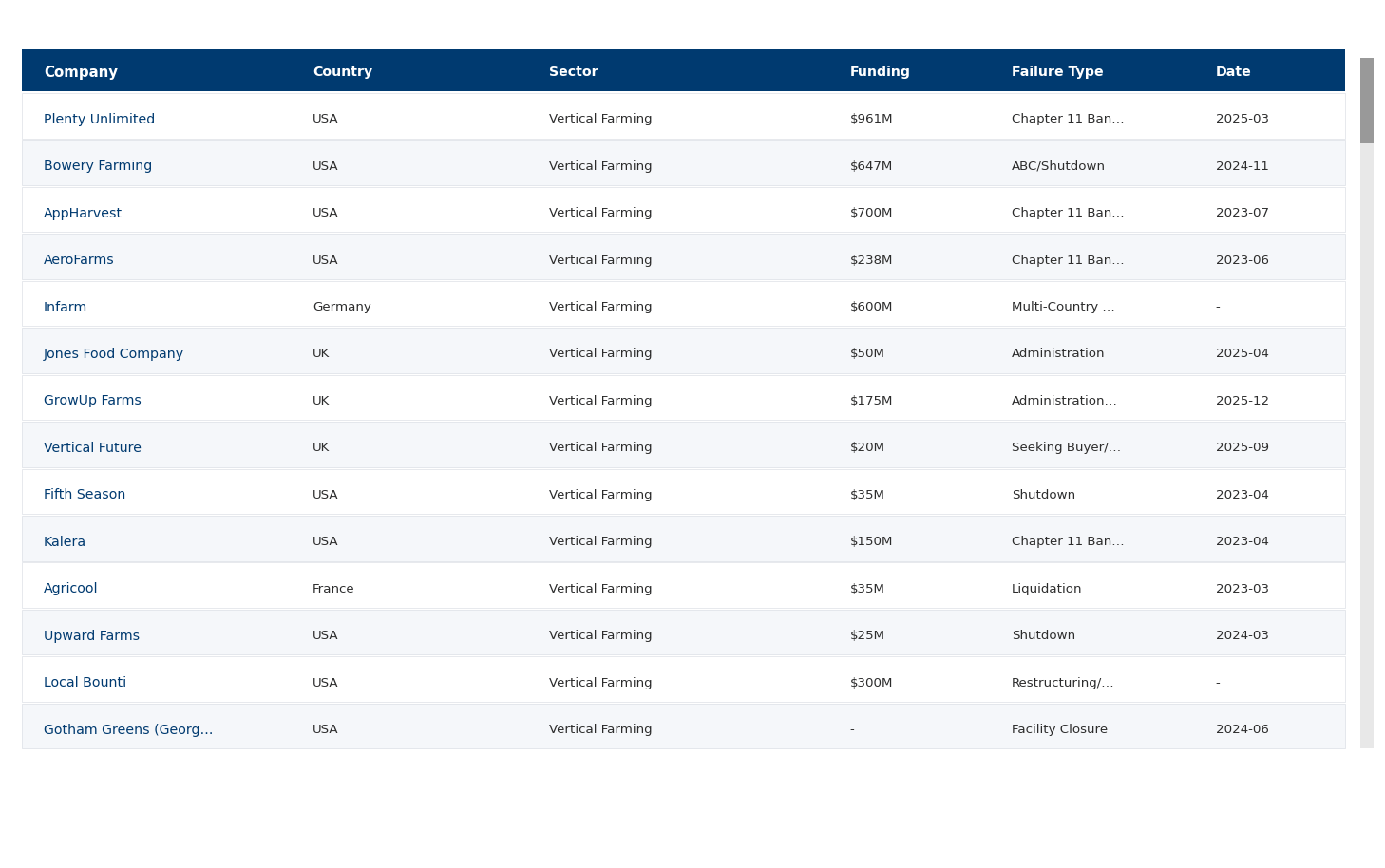Open the AppHarvest company link

83,213
